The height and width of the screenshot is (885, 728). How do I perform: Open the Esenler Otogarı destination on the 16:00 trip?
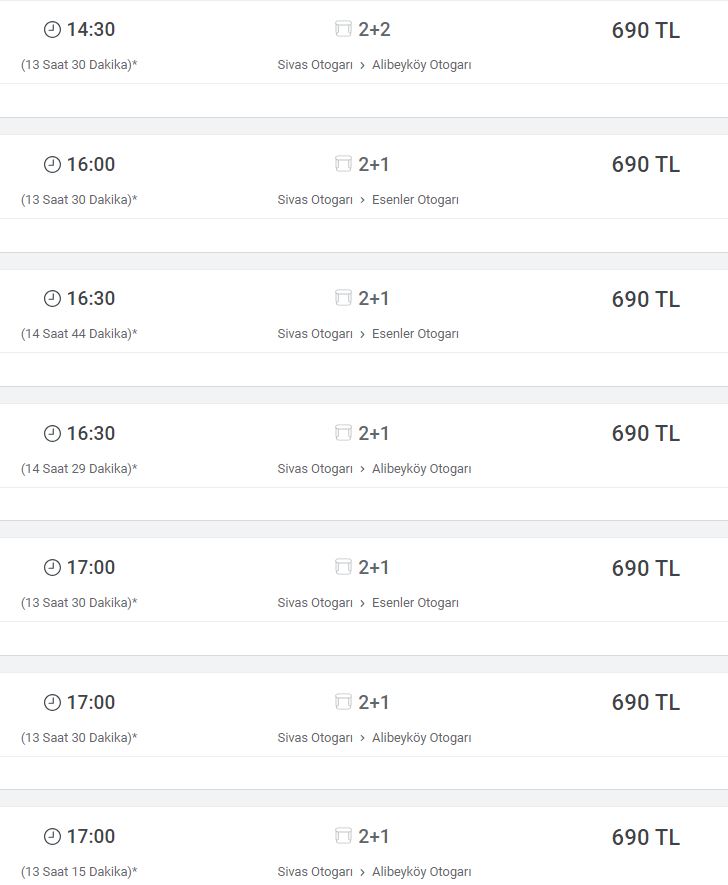(x=415, y=200)
